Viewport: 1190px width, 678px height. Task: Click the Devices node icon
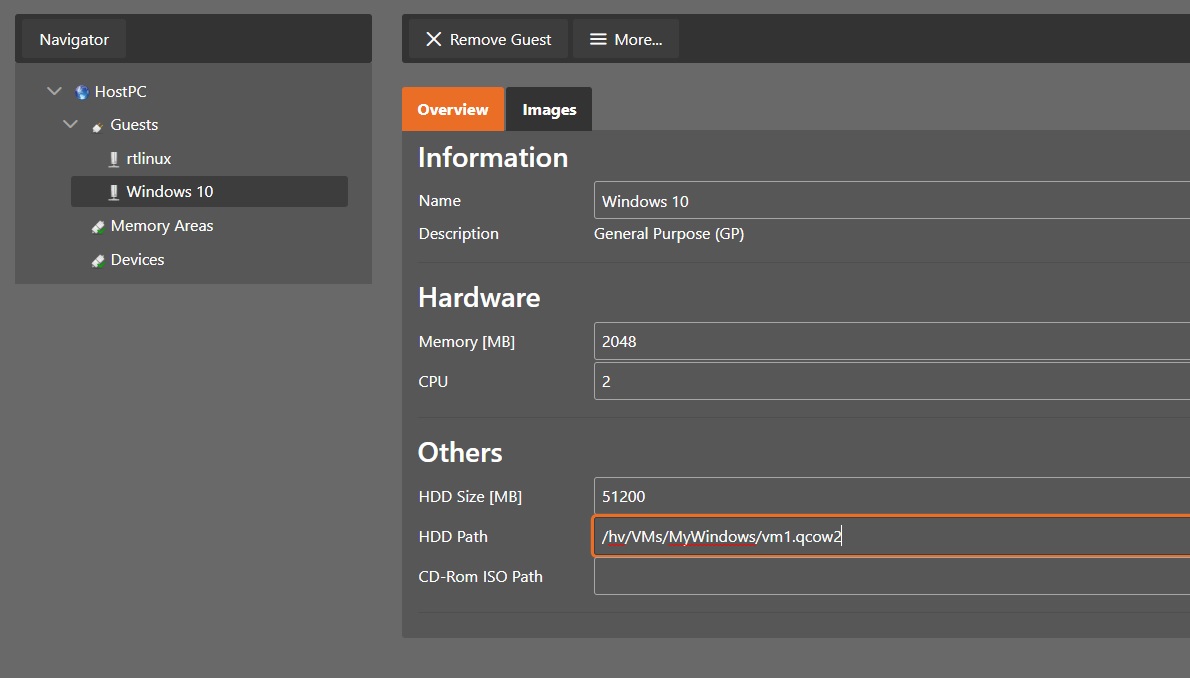click(x=98, y=260)
